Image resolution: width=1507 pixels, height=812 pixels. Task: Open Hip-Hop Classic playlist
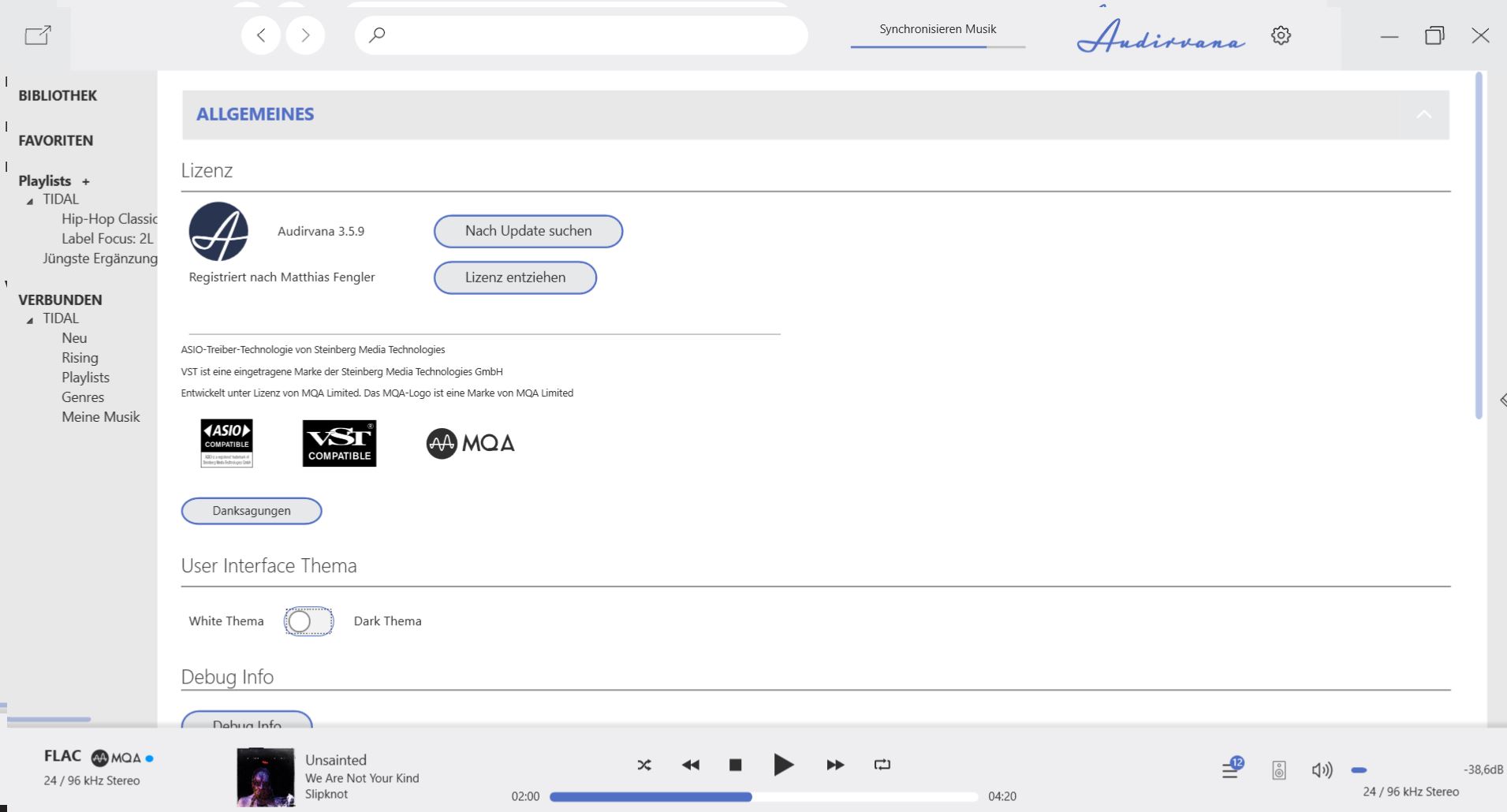(x=109, y=218)
